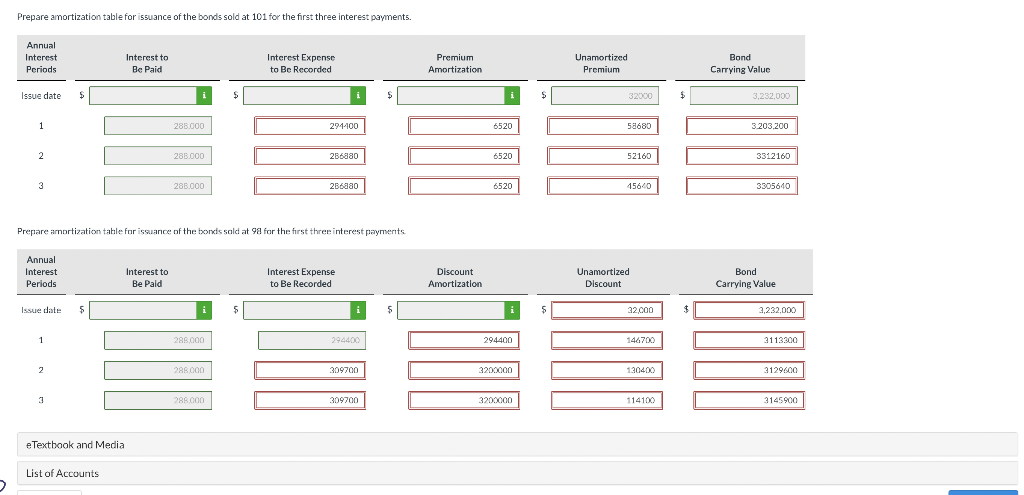Click the Discount Amortization column header
The image size is (1024, 495).
[x=455, y=278]
